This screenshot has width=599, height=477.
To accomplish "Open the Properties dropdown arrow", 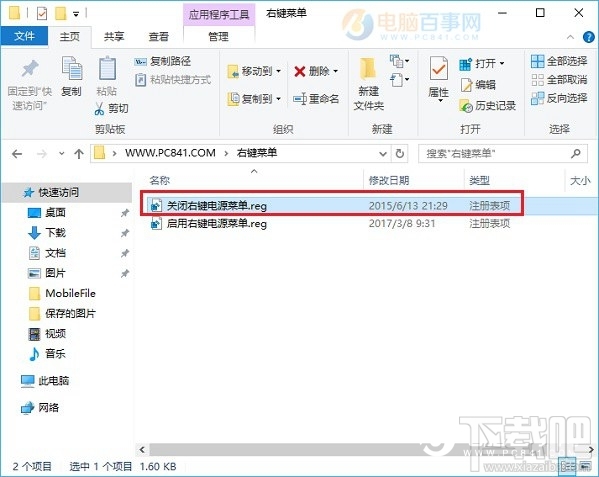I will pos(440,100).
